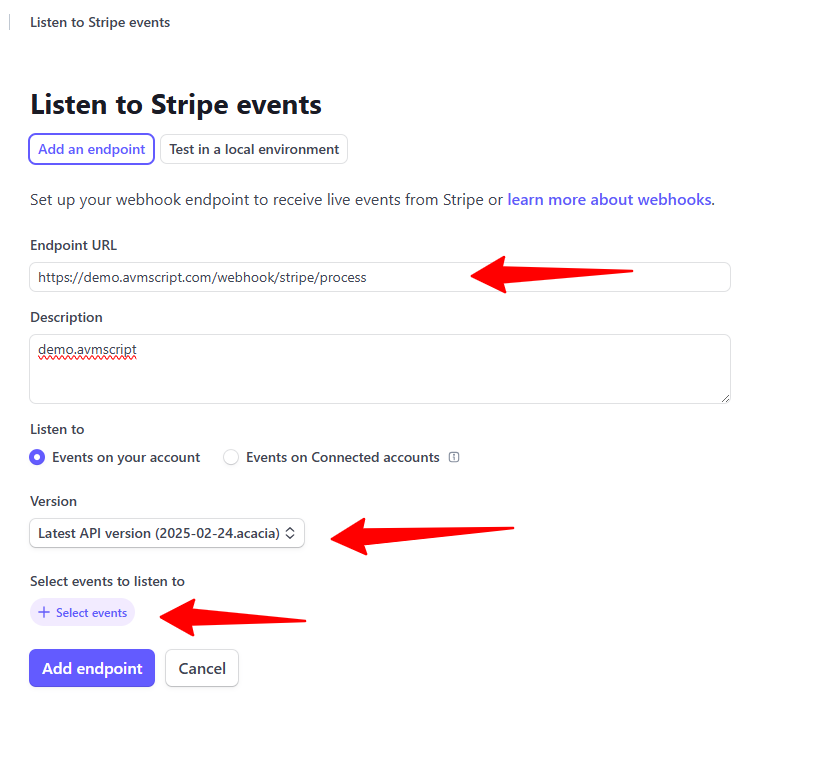This screenshot has height=771, width=835.
Task: Click the large Listen to Stripe events heading
Action: [x=176, y=104]
